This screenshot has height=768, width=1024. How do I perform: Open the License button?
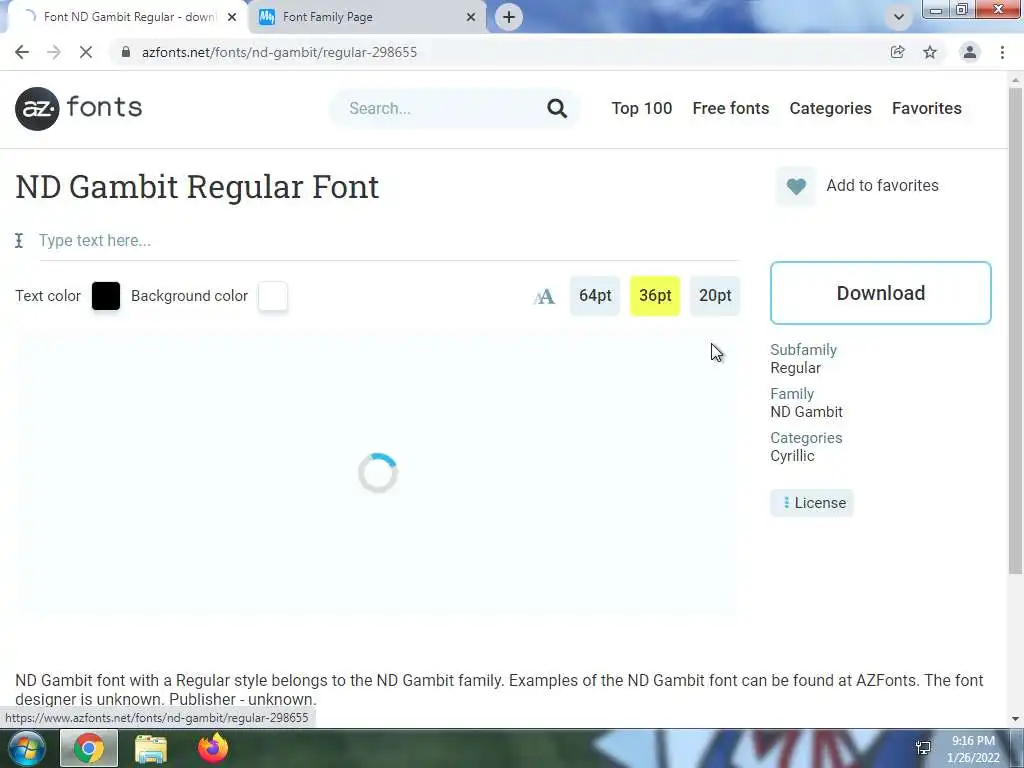coord(812,503)
